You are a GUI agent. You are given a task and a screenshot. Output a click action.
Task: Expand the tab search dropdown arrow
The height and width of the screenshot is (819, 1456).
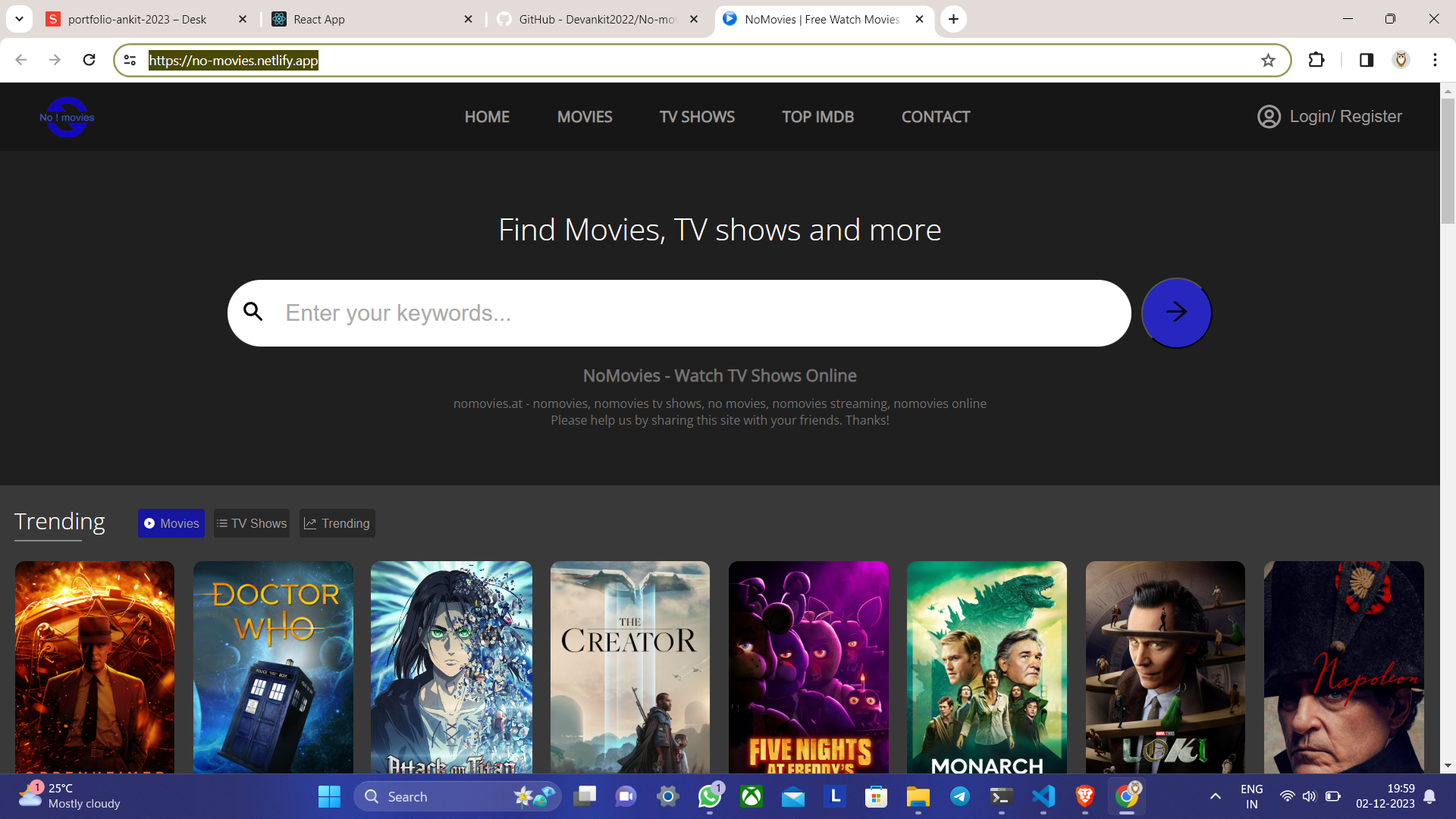tap(19, 19)
